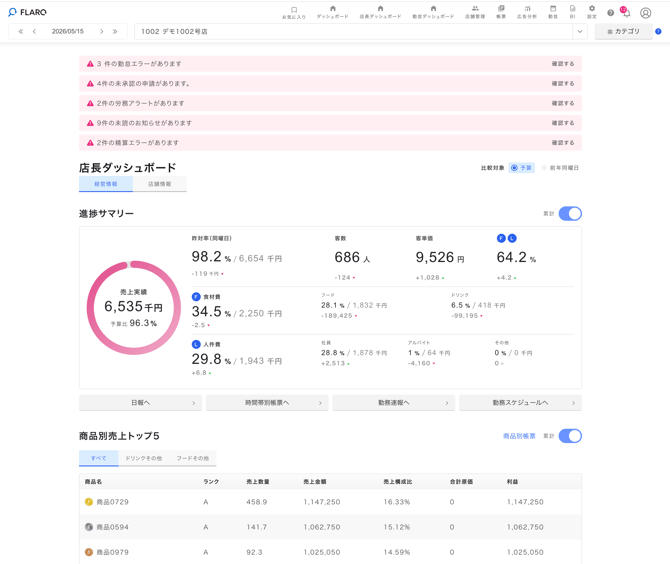Click the 商品0979 product name
The width and height of the screenshot is (670, 564).
tap(112, 552)
